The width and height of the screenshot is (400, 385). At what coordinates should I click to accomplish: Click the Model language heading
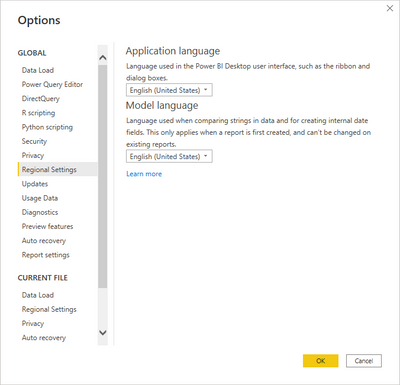pyautogui.click(x=162, y=106)
